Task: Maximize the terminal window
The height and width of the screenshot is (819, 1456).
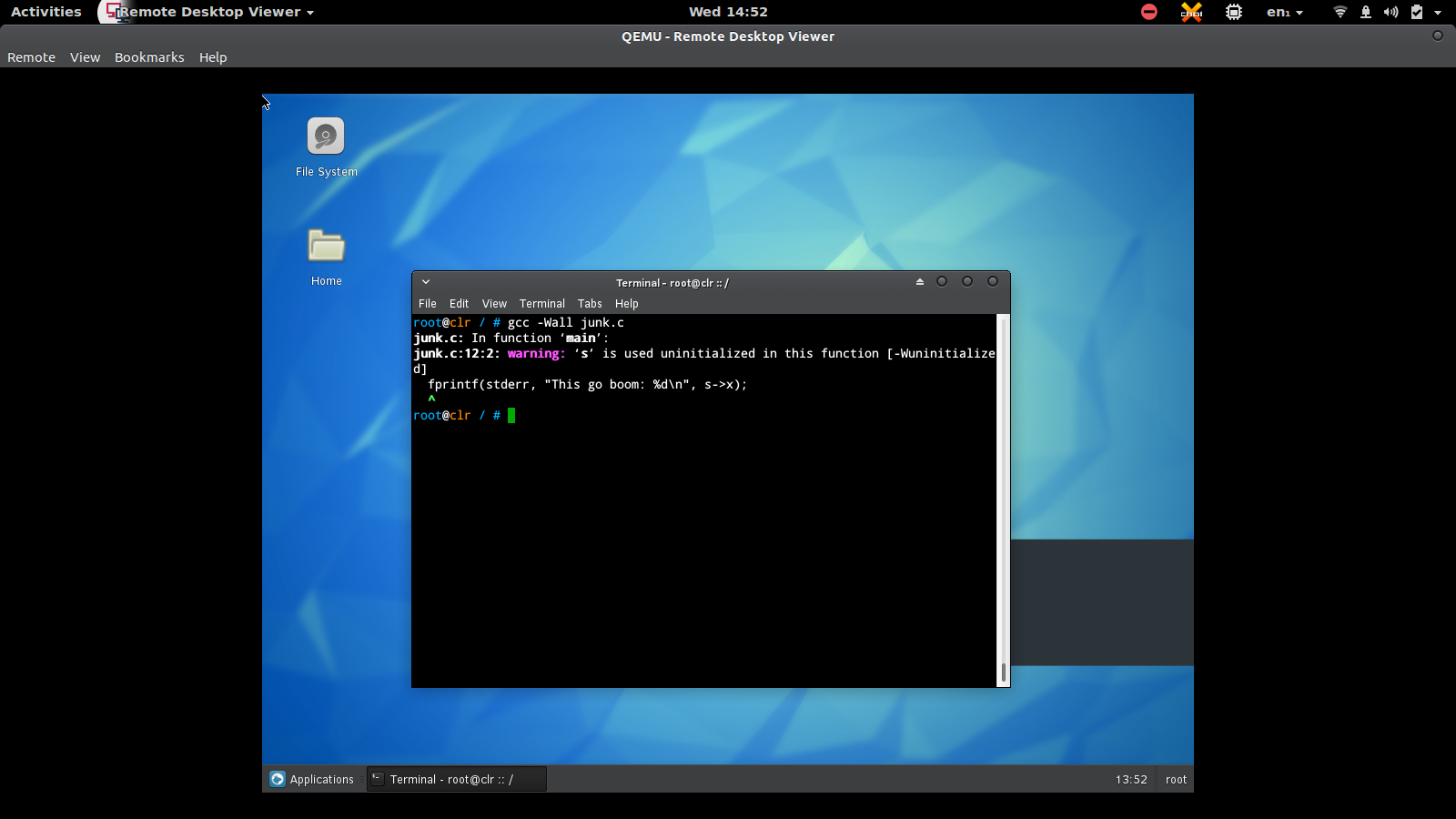Action: point(967,281)
